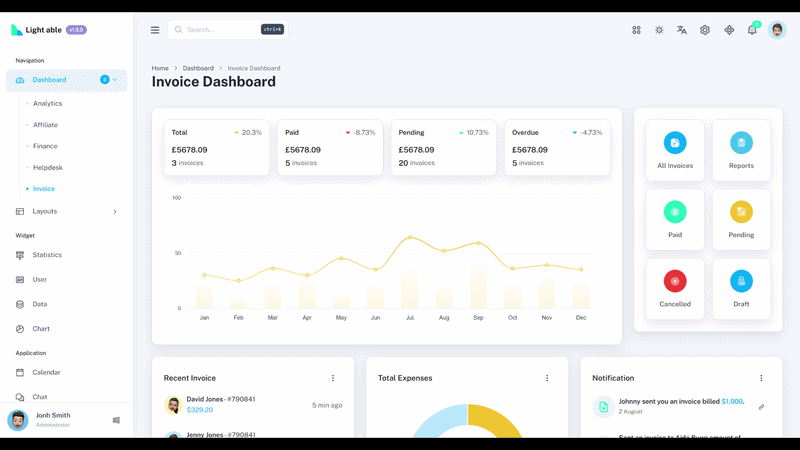Click the diamond layout icon in header
This screenshot has width=800, height=450.
(x=729, y=30)
